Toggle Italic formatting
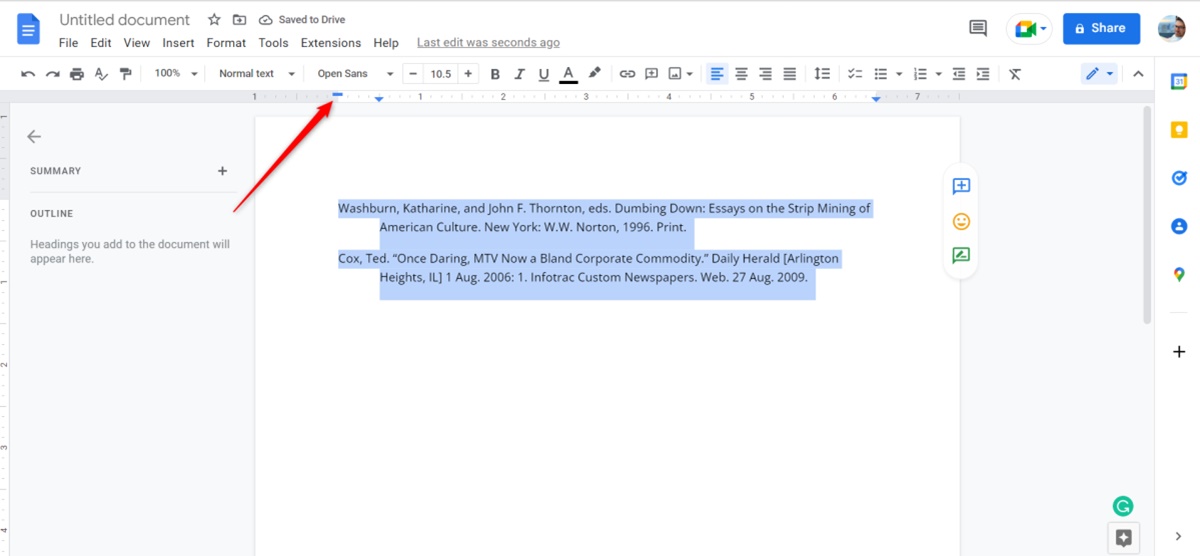The width and height of the screenshot is (1200, 556). (x=519, y=74)
